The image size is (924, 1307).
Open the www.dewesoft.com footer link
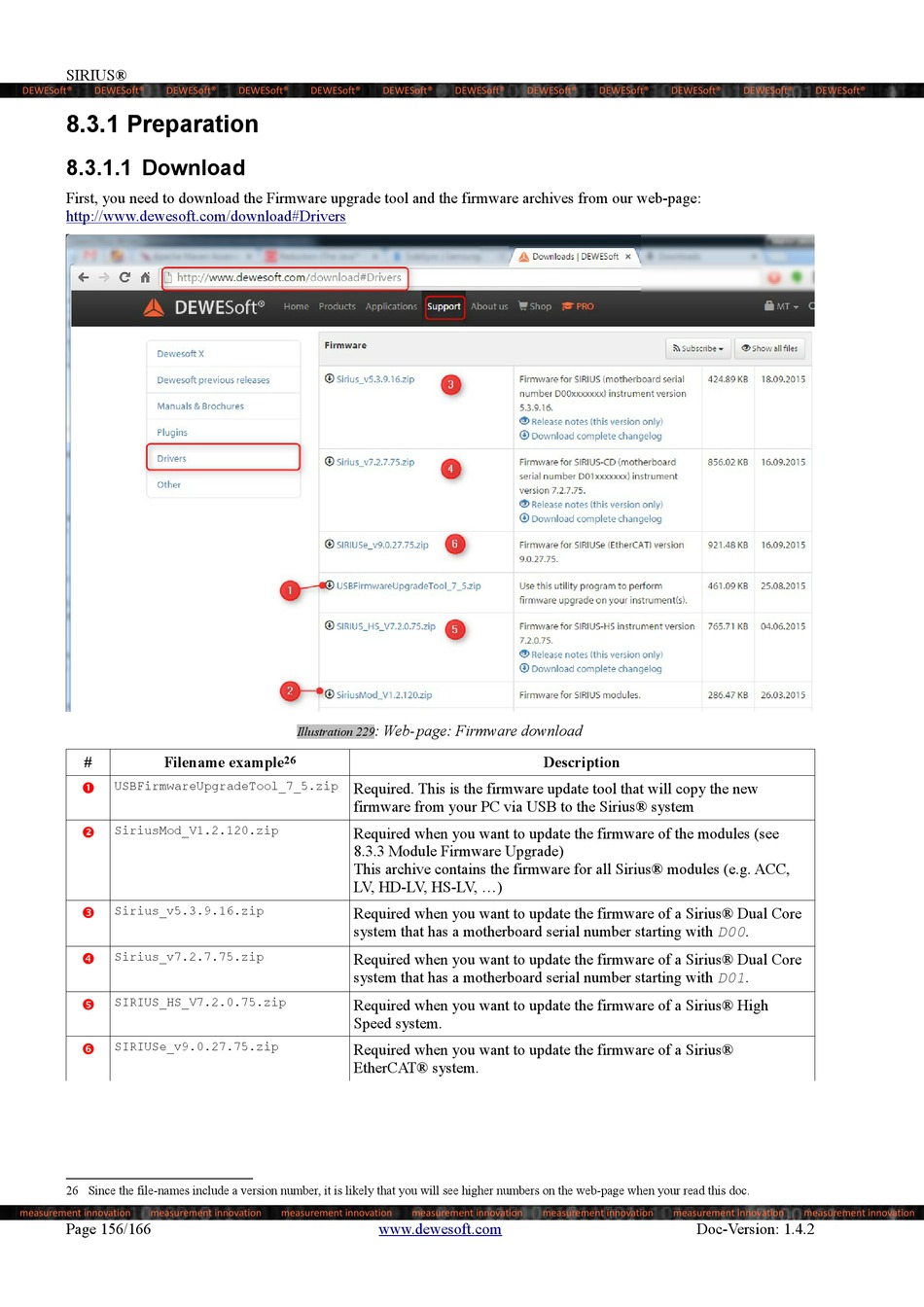[x=440, y=1229]
